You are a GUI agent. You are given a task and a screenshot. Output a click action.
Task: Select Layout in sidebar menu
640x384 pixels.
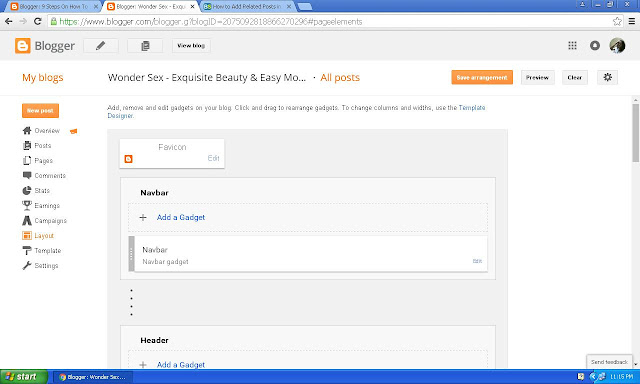point(44,236)
